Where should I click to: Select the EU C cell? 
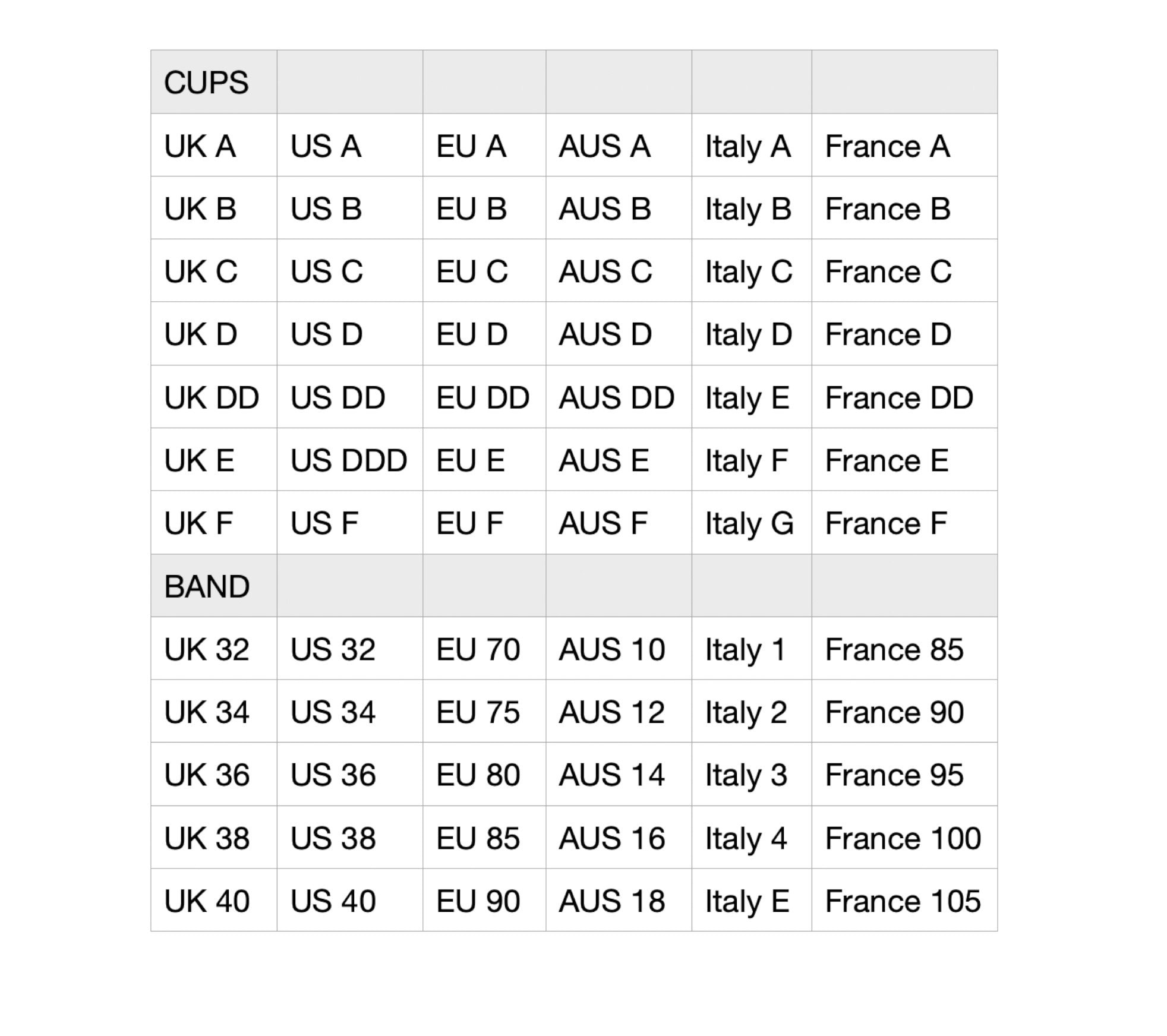click(x=484, y=271)
